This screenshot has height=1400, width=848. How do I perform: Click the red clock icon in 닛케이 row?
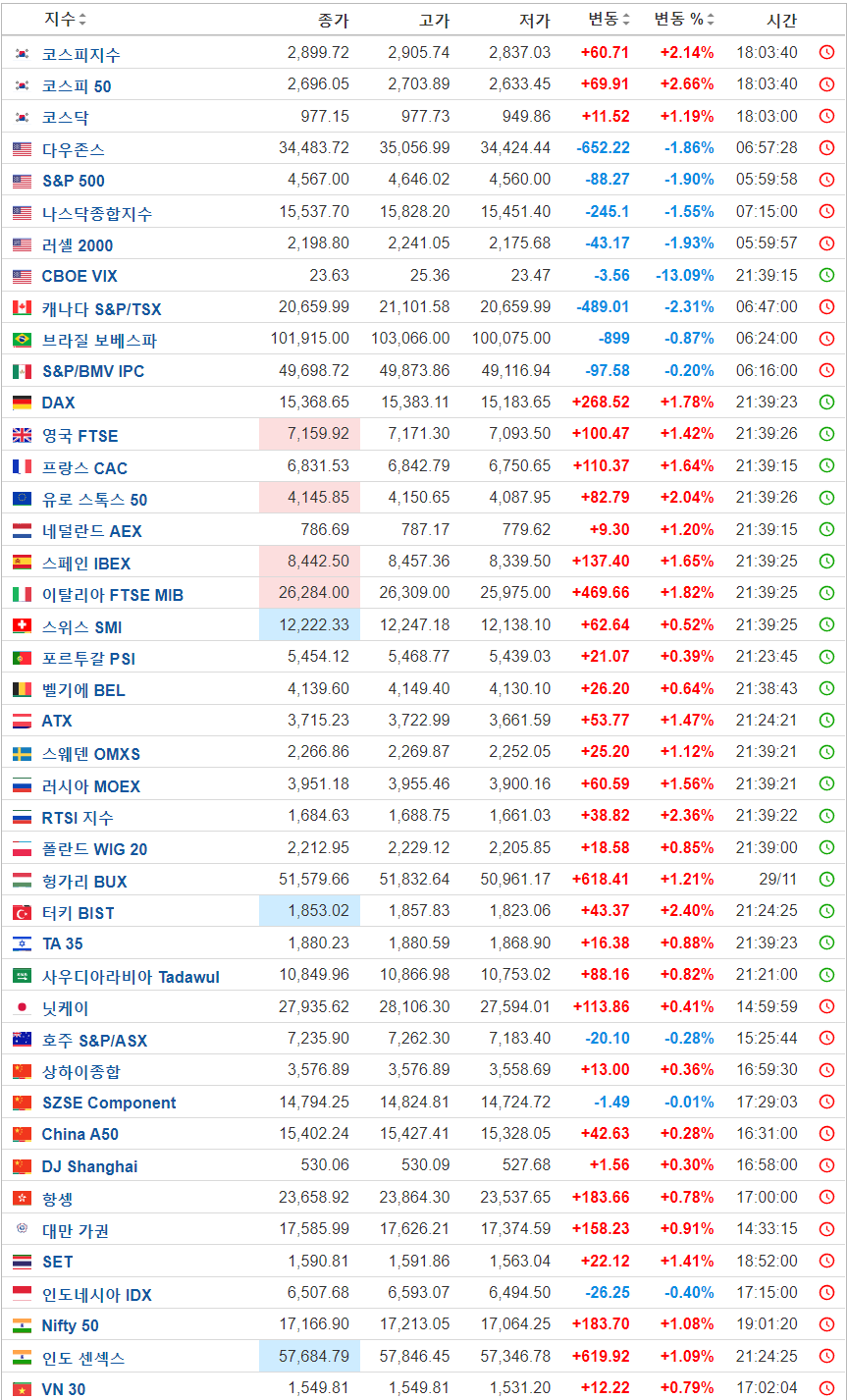point(826,1006)
